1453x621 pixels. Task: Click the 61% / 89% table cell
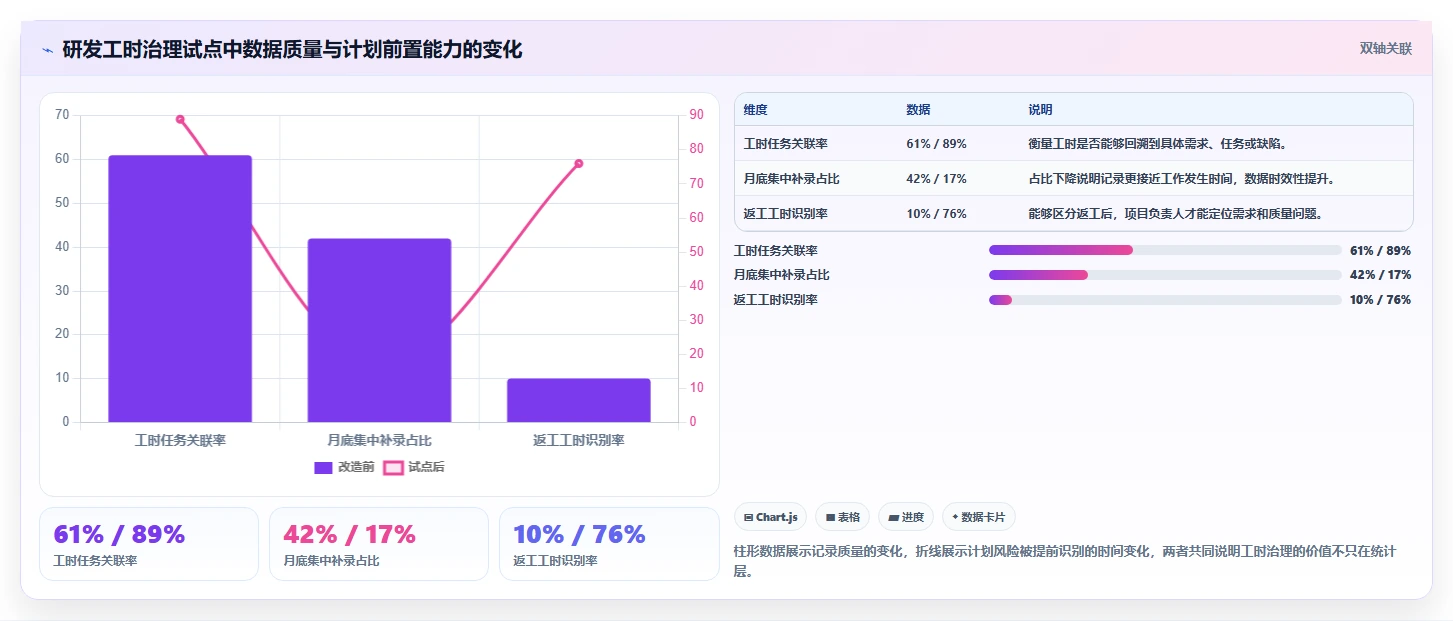(x=936, y=144)
